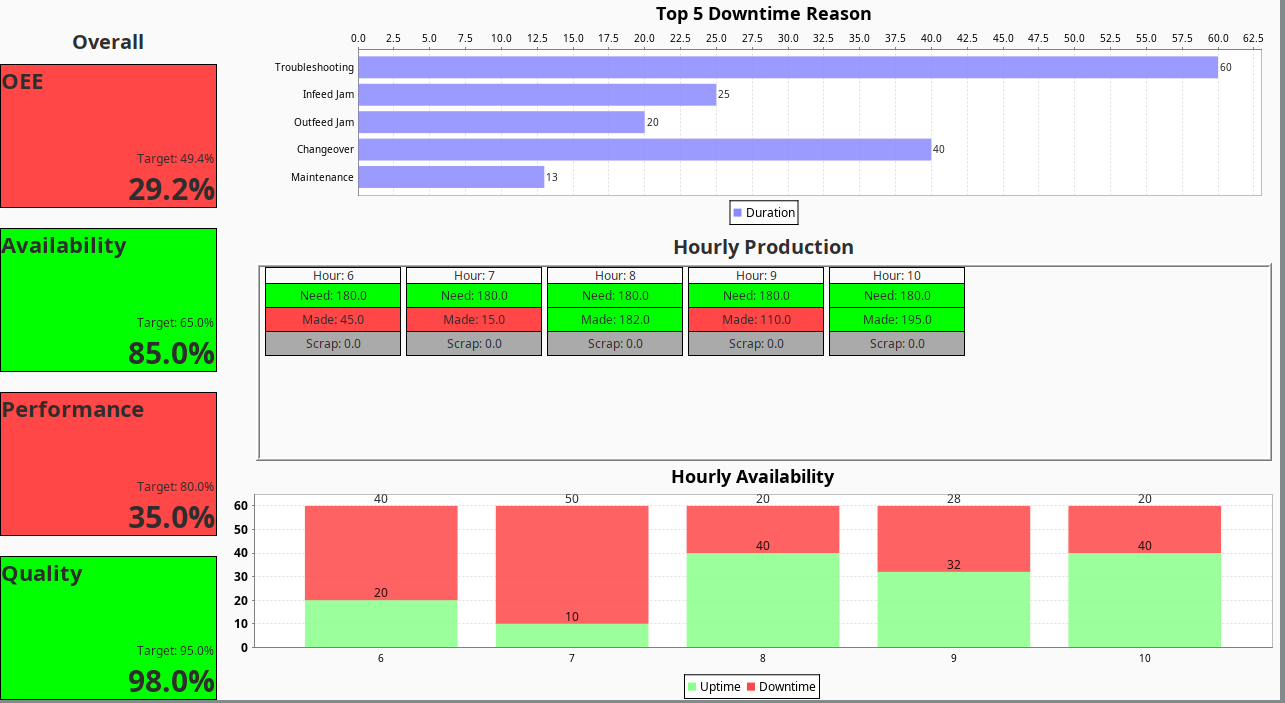1285x703 pixels.
Task: Select the Outfeed Jam bar
Action: click(500, 122)
